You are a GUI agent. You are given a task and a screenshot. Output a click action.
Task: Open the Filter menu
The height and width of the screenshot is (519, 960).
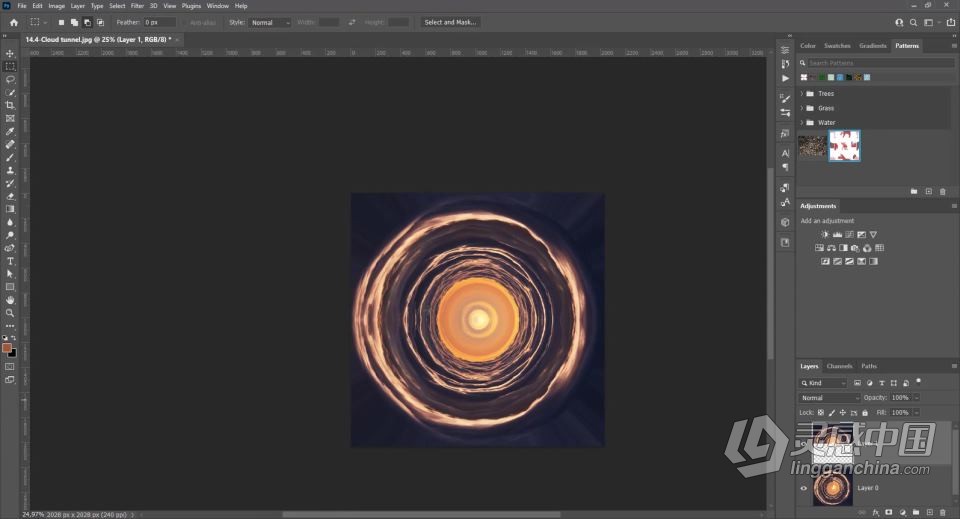[137, 6]
